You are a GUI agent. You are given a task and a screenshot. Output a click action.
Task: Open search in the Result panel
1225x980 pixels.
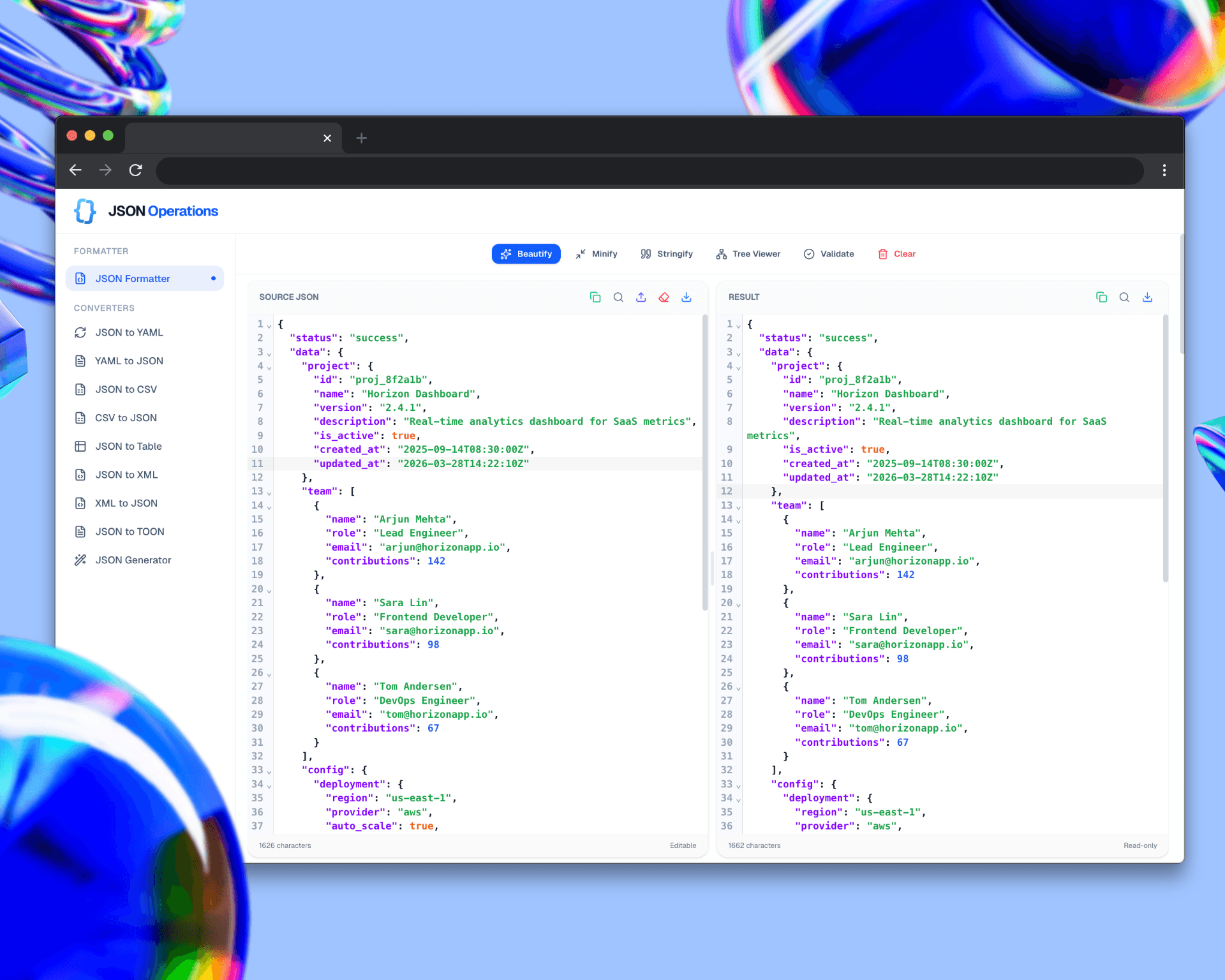click(x=1124, y=297)
